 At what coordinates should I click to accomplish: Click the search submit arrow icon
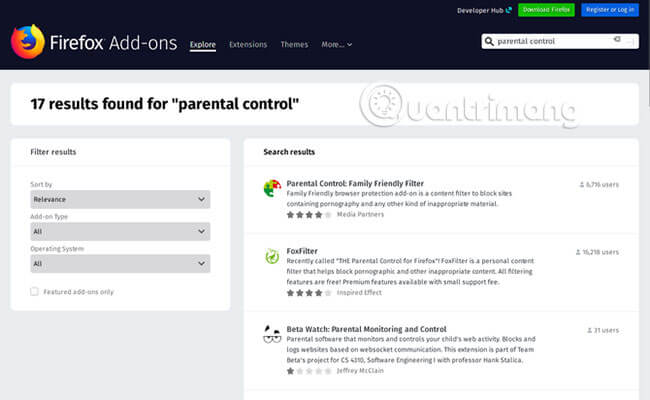[617, 41]
